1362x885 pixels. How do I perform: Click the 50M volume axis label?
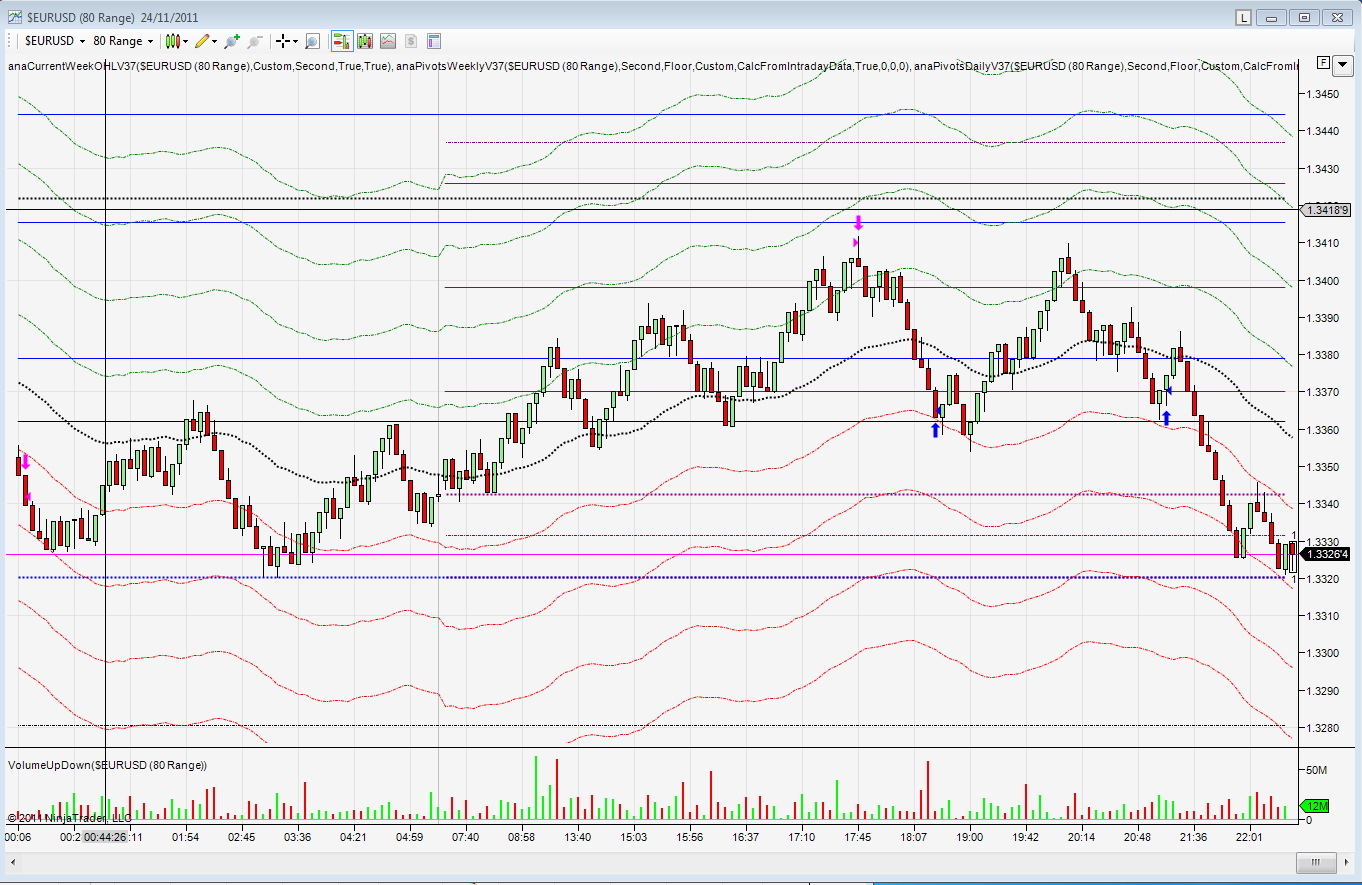pos(1314,770)
